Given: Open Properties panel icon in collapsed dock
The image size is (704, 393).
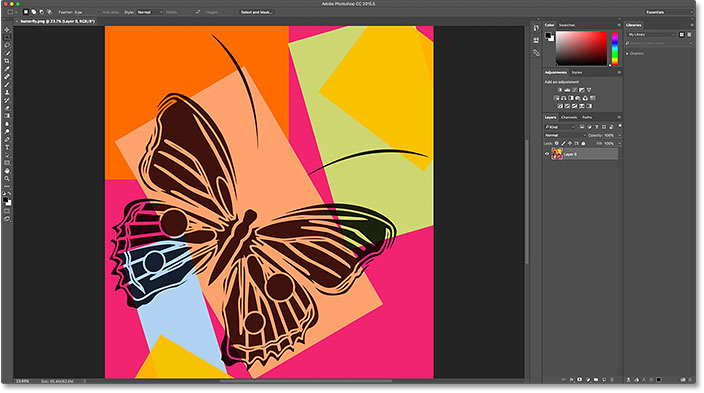Looking at the screenshot, I should pyautogui.click(x=536, y=40).
